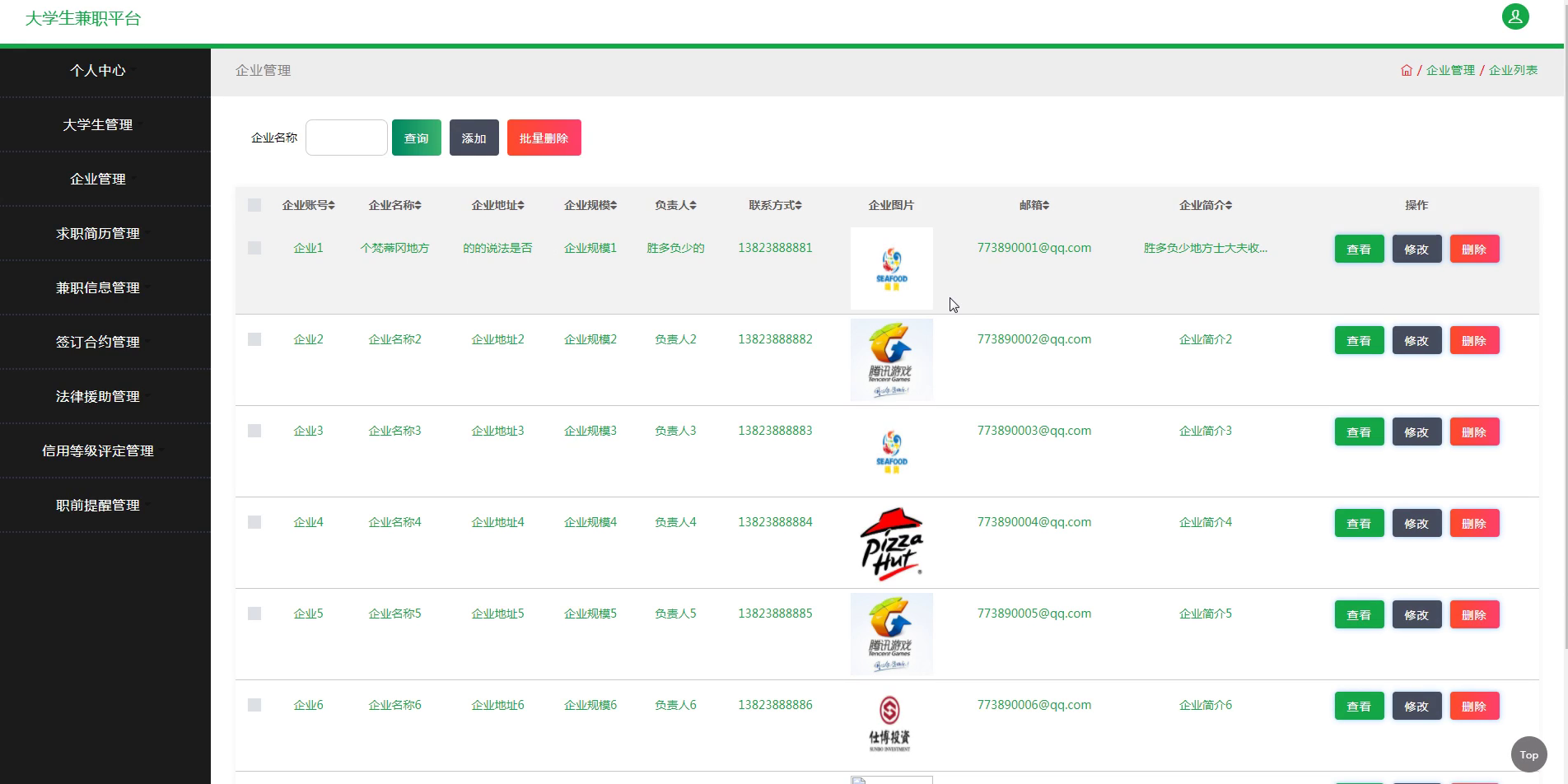Select phone number 13823888882 cell
Image resolution: width=1568 pixels, height=784 pixels.
[x=775, y=339]
